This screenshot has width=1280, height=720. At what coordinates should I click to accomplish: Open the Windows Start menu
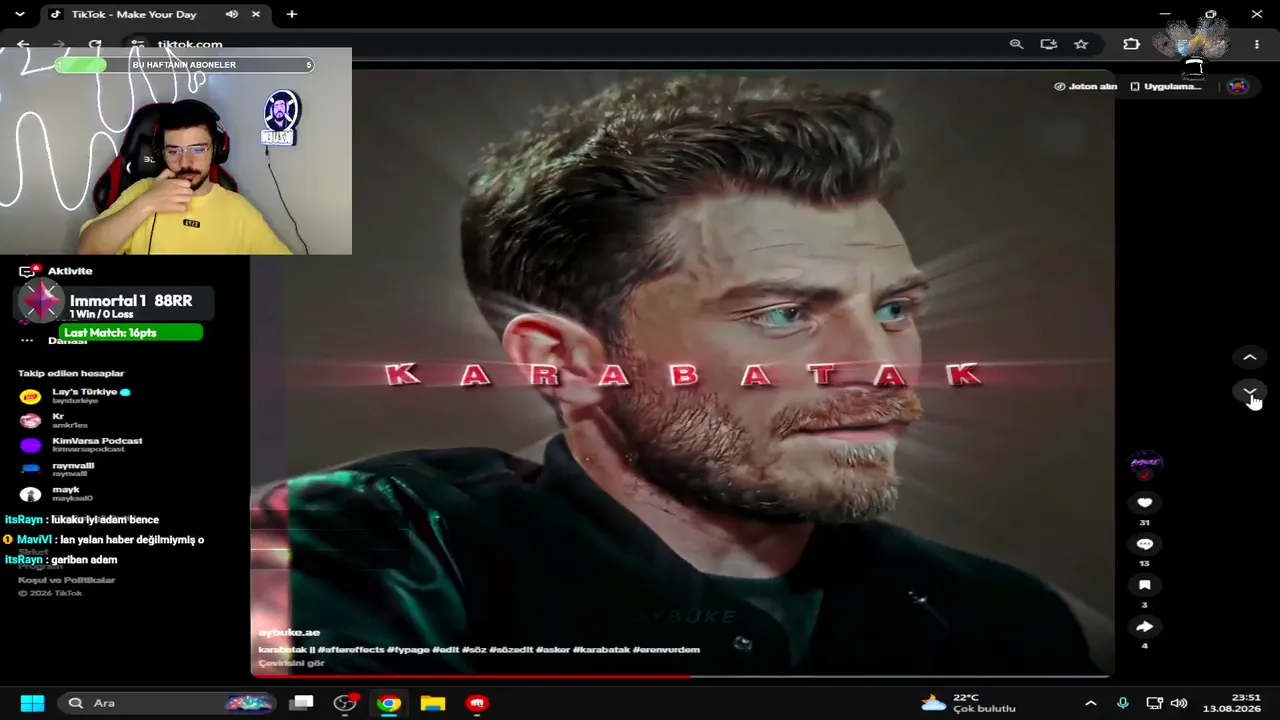coord(32,703)
